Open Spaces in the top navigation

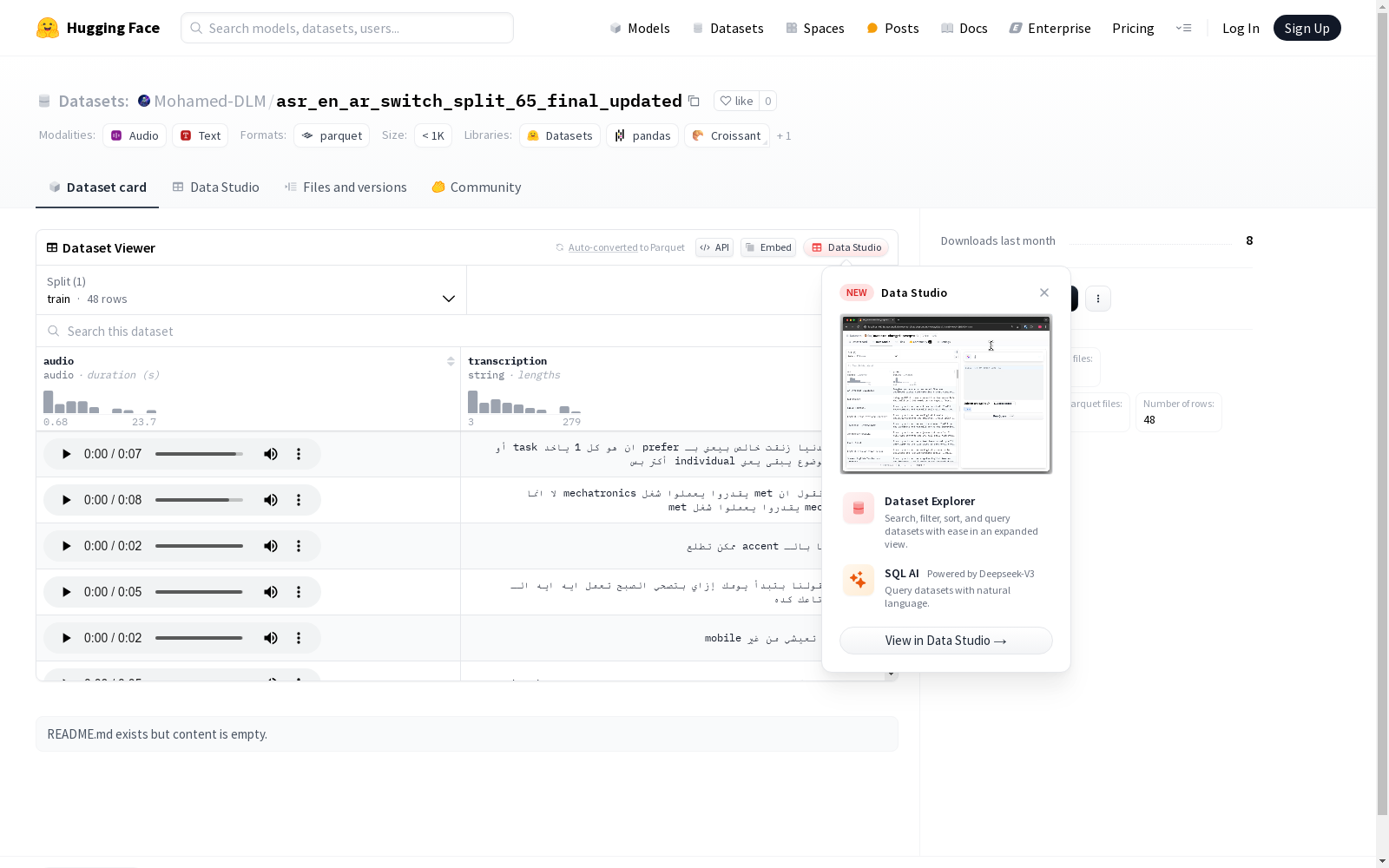pos(814,29)
